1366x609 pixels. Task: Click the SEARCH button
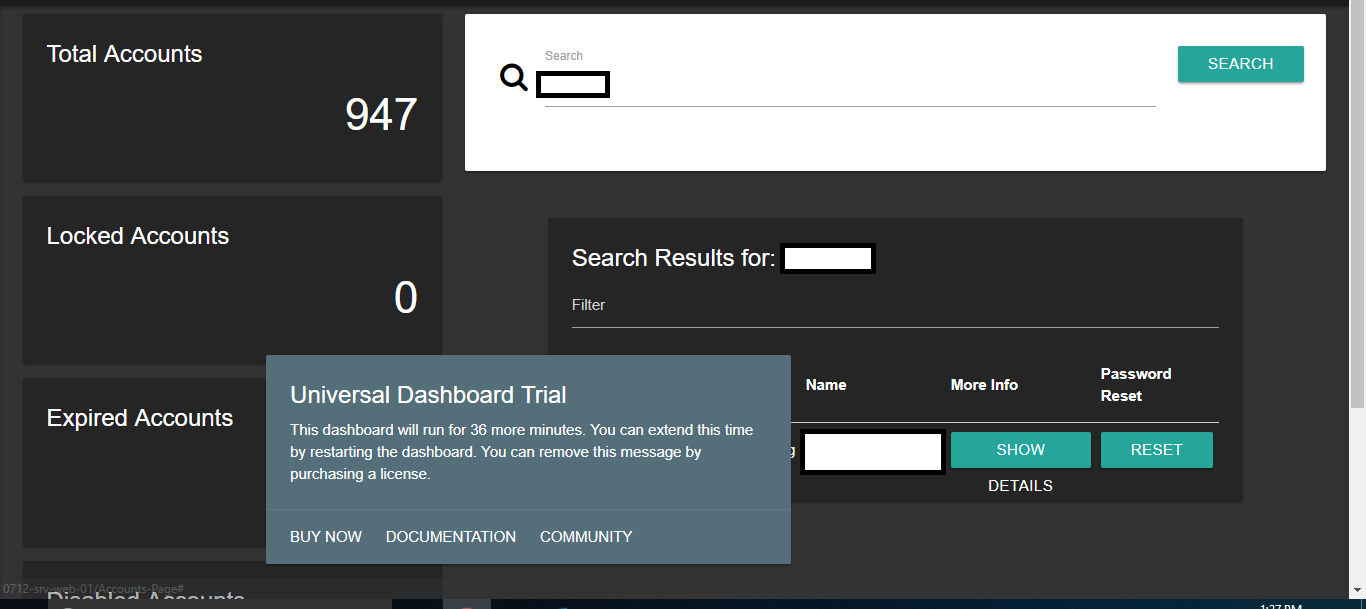point(1240,63)
